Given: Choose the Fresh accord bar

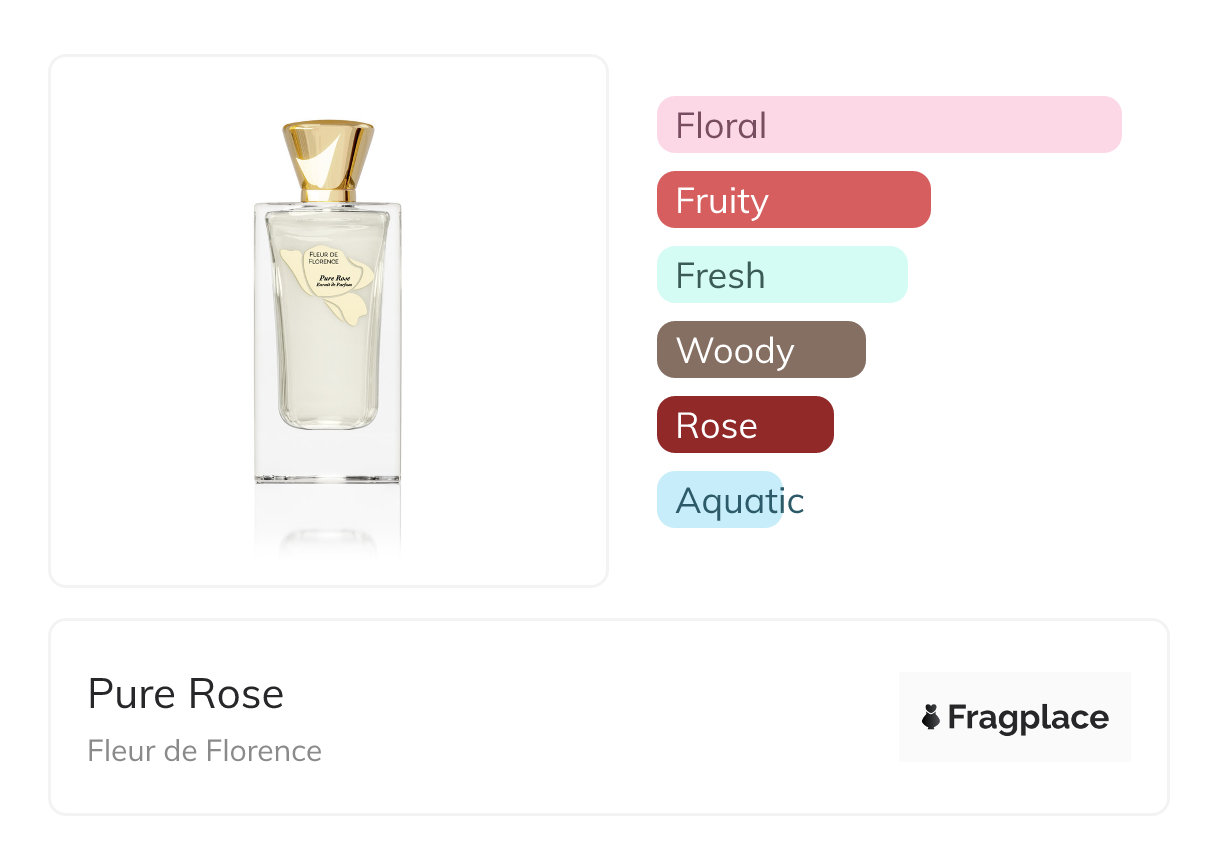Looking at the screenshot, I should point(781,275).
